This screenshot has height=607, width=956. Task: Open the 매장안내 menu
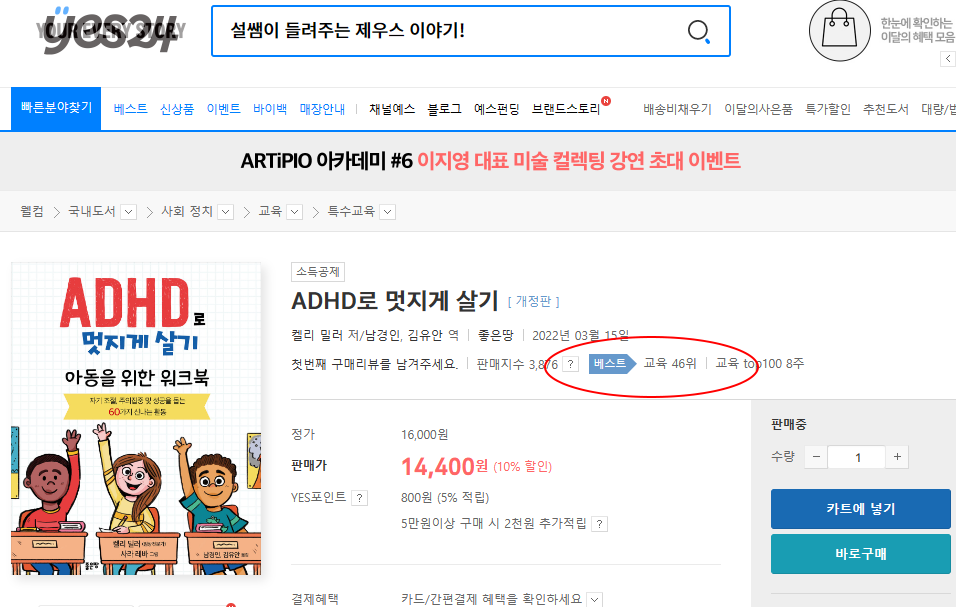coord(322,108)
